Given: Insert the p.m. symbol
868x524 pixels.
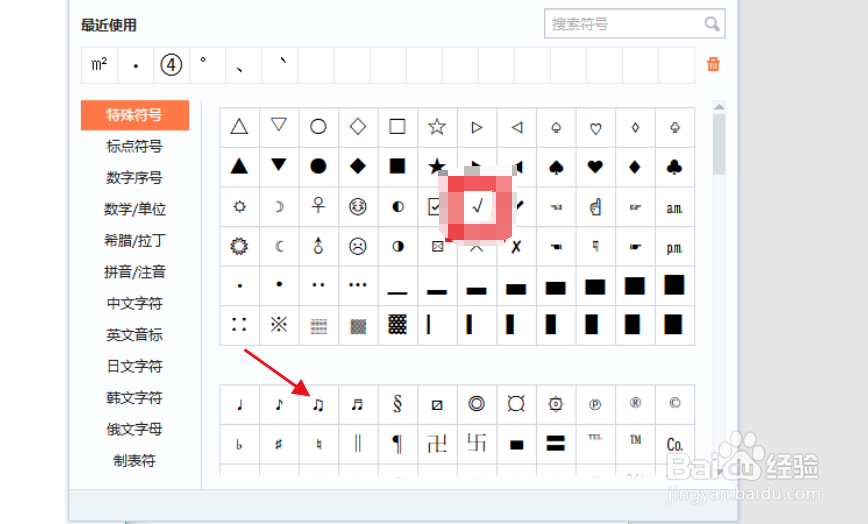Looking at the screenshot, I should tap(675, 246).
